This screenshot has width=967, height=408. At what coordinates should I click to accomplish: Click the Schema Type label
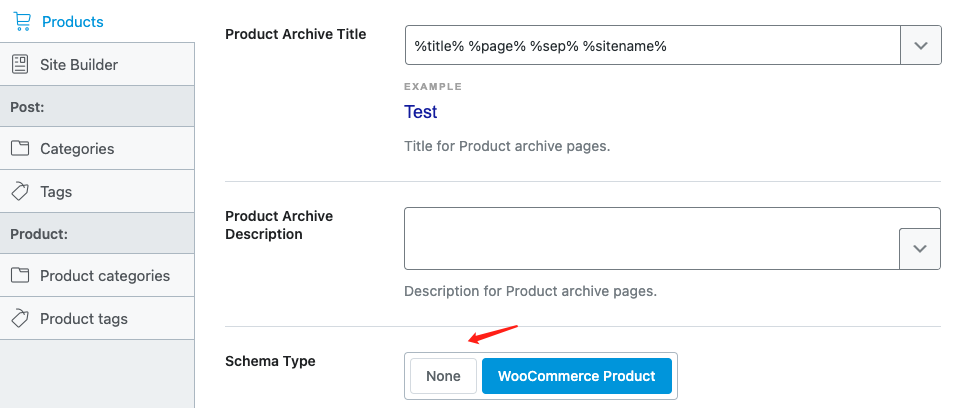coord(270,361)
